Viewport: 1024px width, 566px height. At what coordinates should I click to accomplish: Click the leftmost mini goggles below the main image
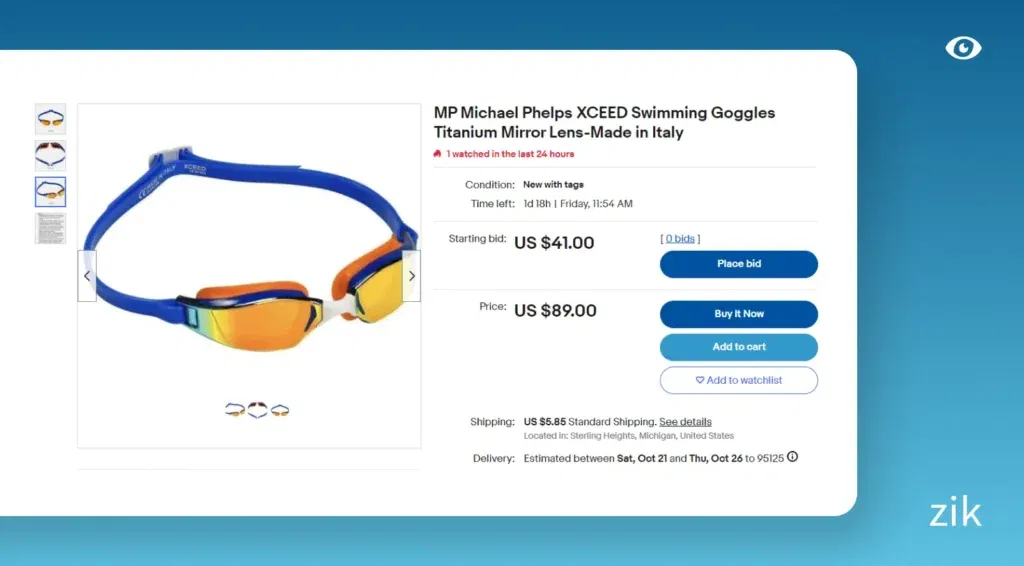(235, 410)
